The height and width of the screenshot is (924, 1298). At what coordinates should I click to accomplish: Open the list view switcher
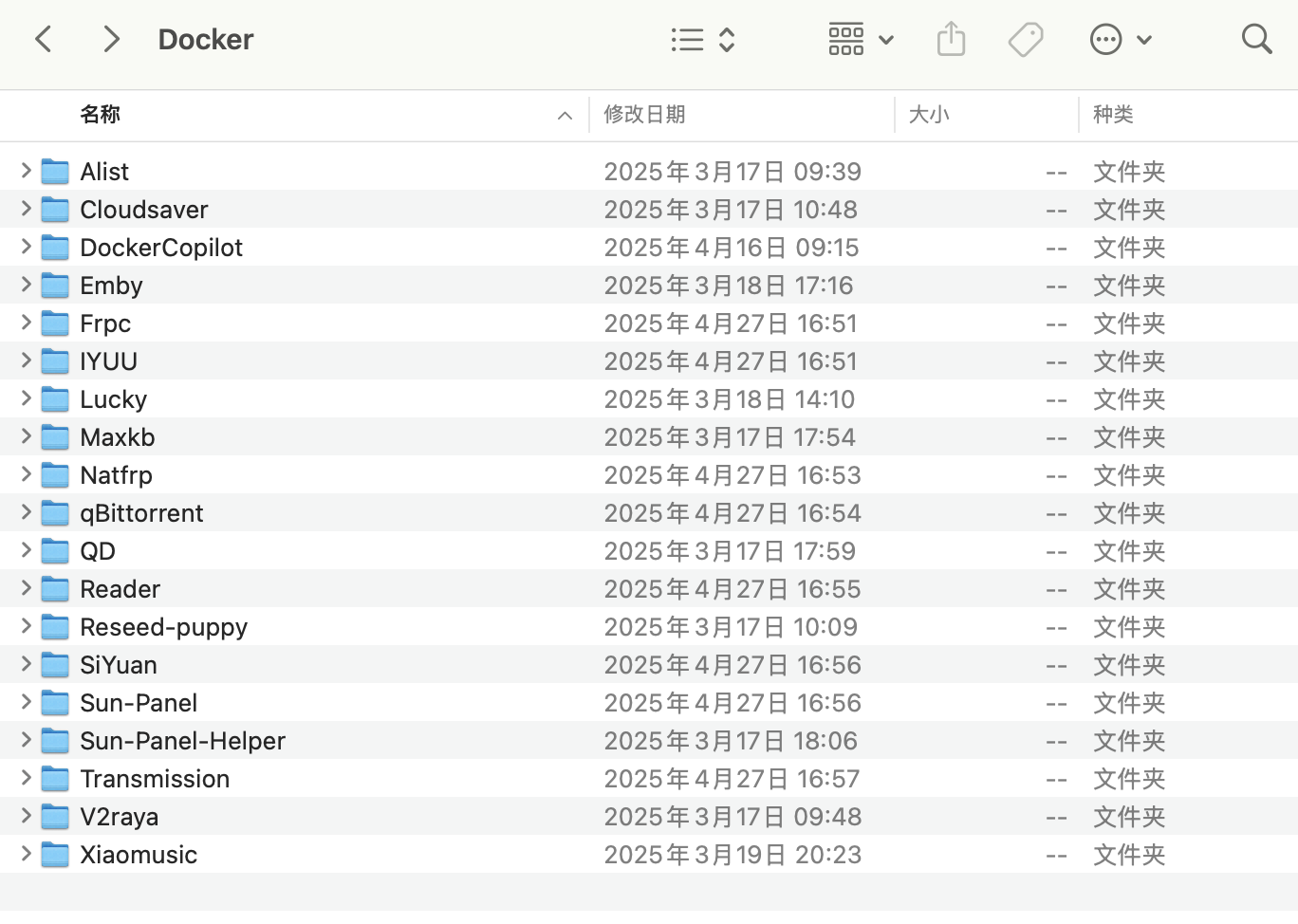(703, 40)
